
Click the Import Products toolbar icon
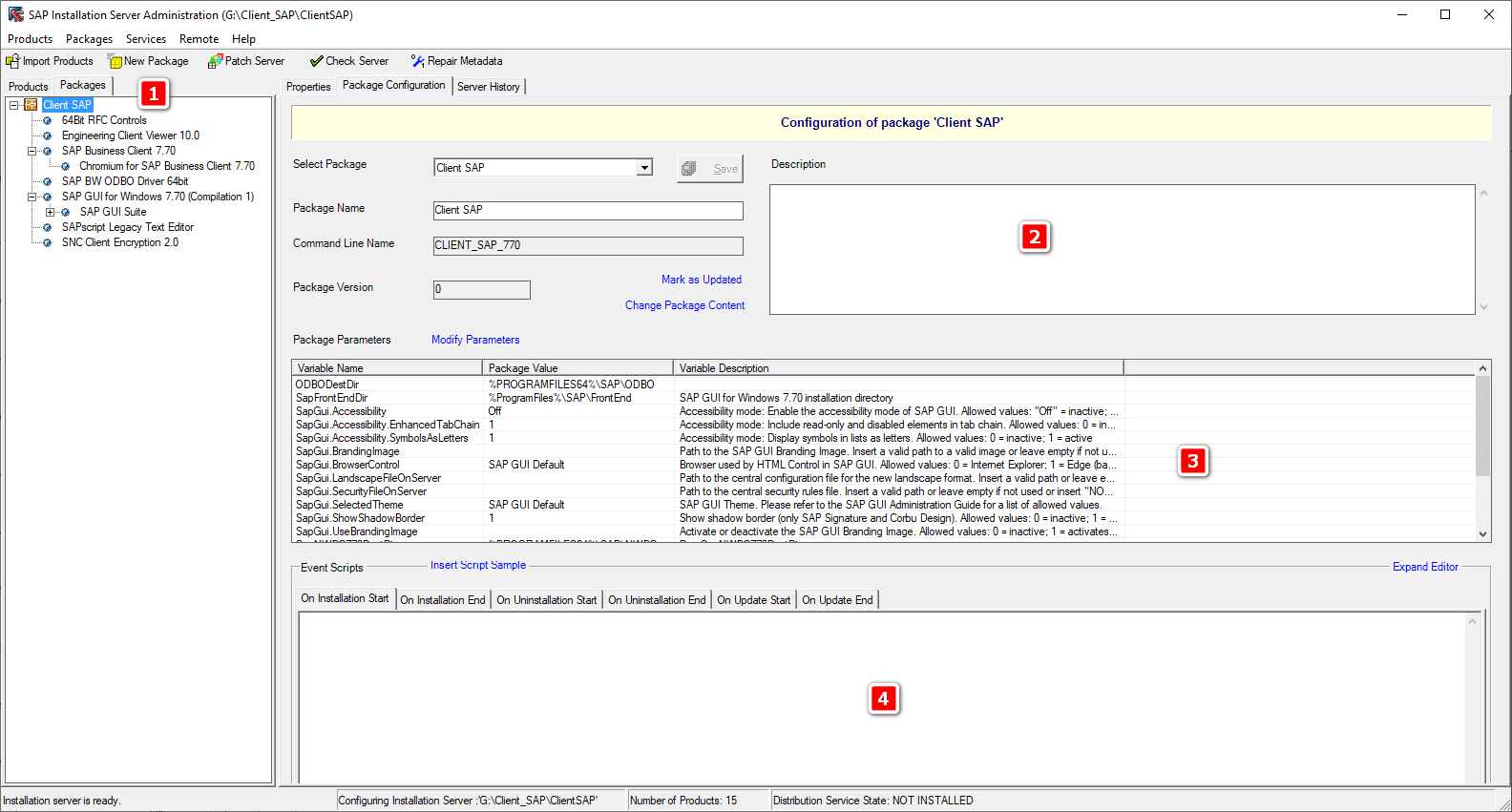pos(12,61)
